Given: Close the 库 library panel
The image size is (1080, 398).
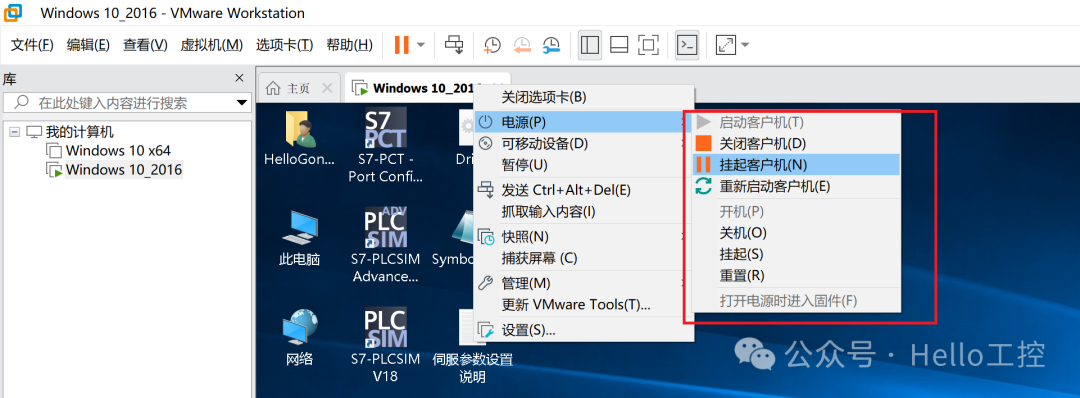Looking at the screenshot, I should 239,78.
